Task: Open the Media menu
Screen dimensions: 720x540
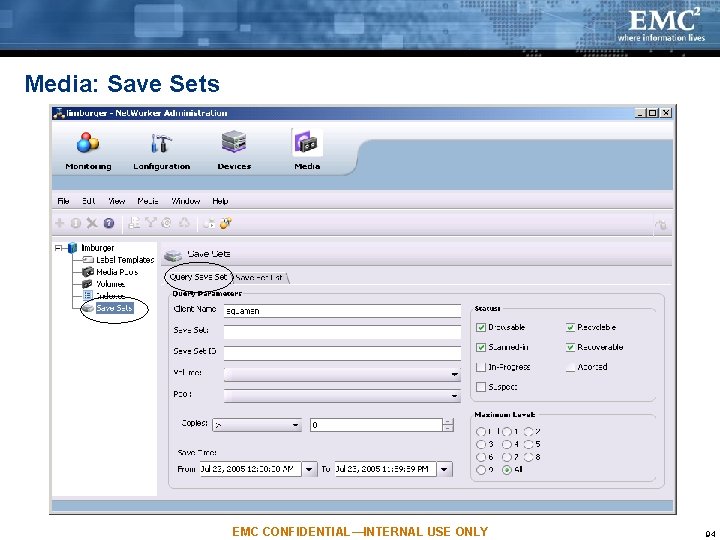Action: click(148, 201)
